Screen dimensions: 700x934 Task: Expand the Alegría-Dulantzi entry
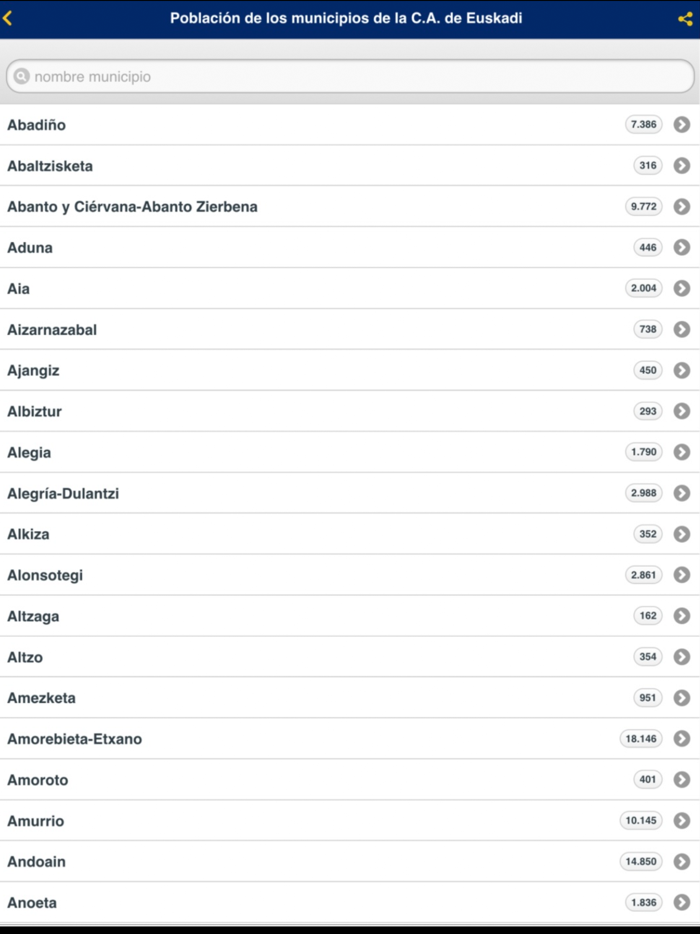coord(682,493)
